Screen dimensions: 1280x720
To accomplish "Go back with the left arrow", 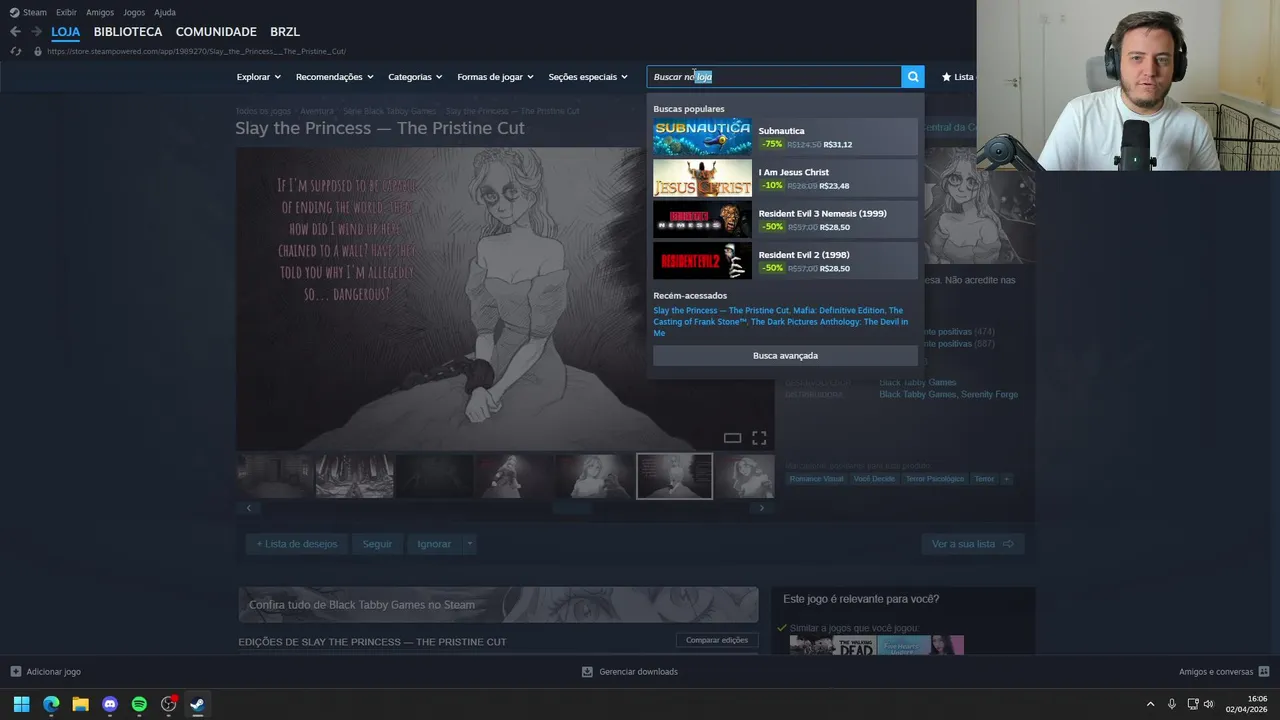I will pyautogui.click(x=15, y=32).
